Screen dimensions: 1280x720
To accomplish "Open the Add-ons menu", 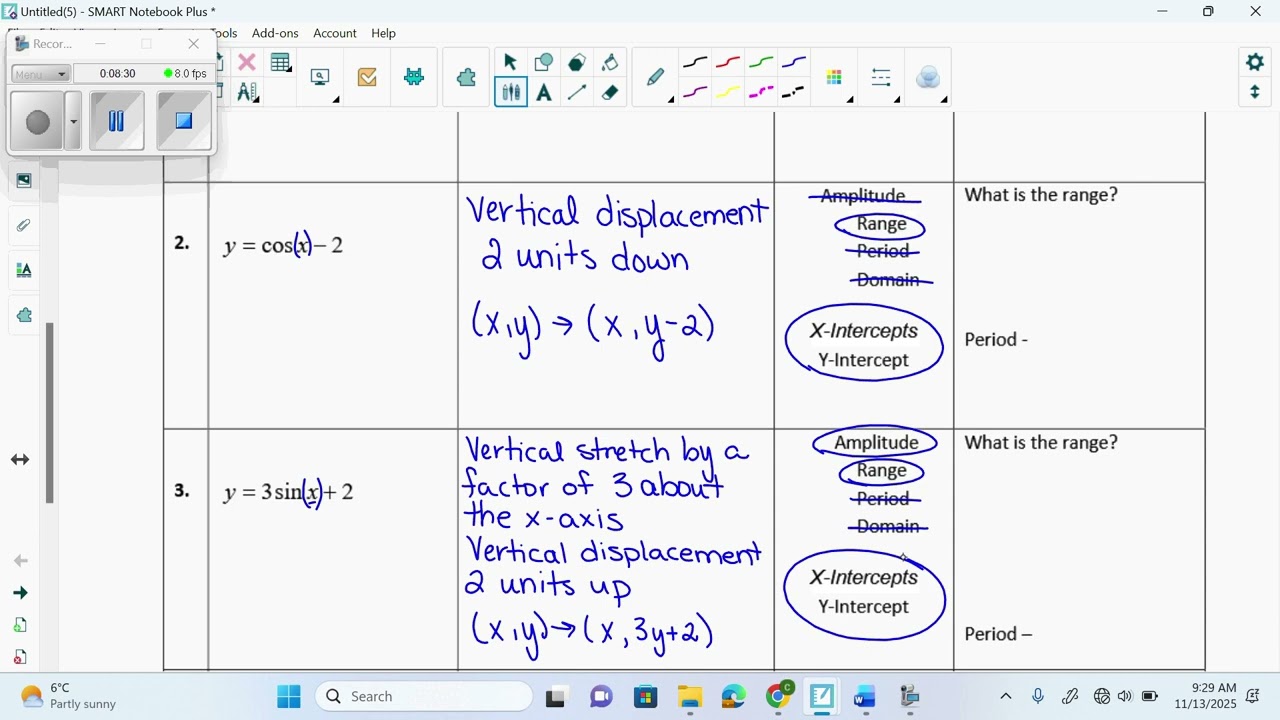I will tap(275, 33).
